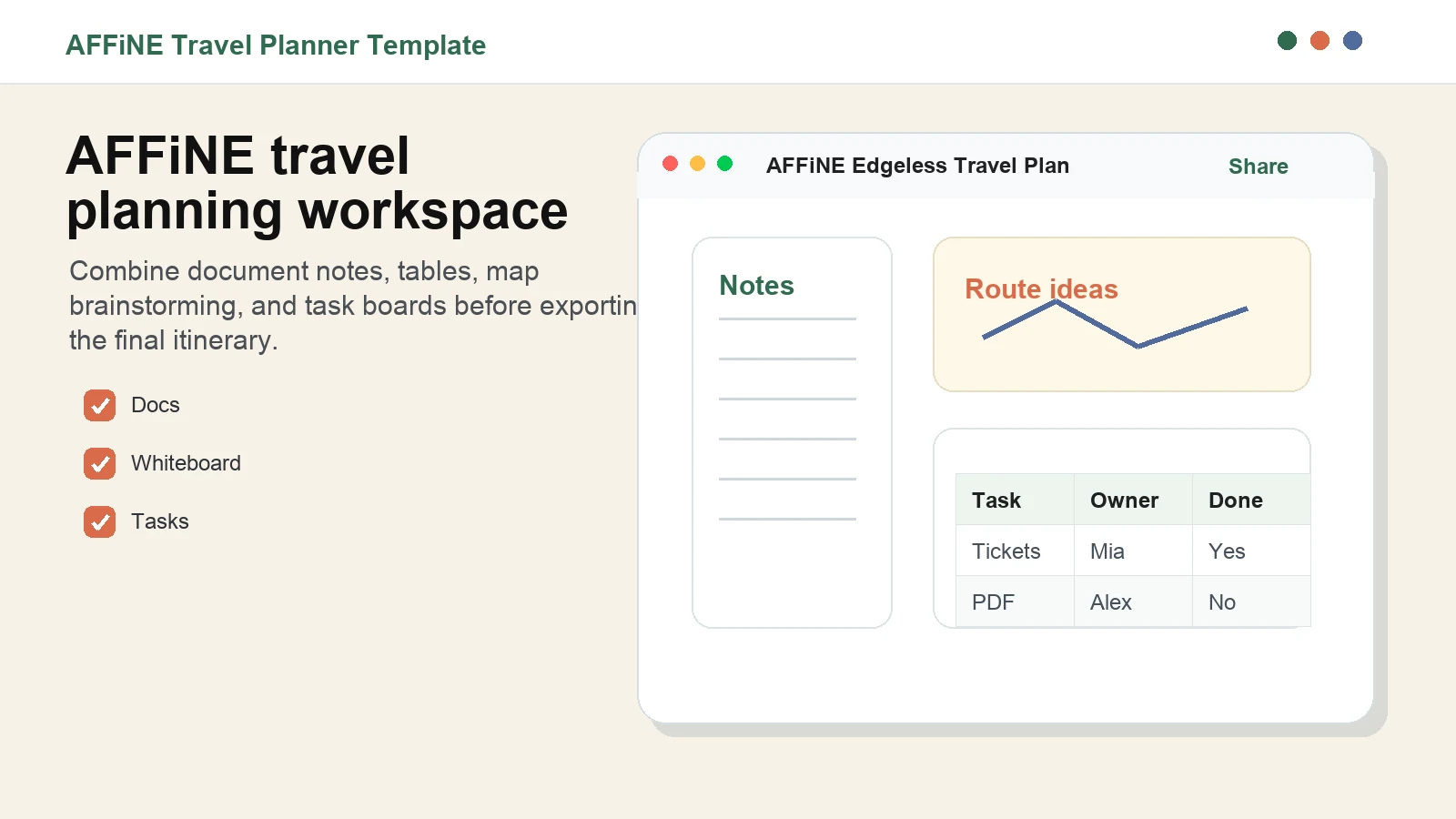Click the description paragraph about combining notes
This screenshot has height=819, width=1456.
353,306
